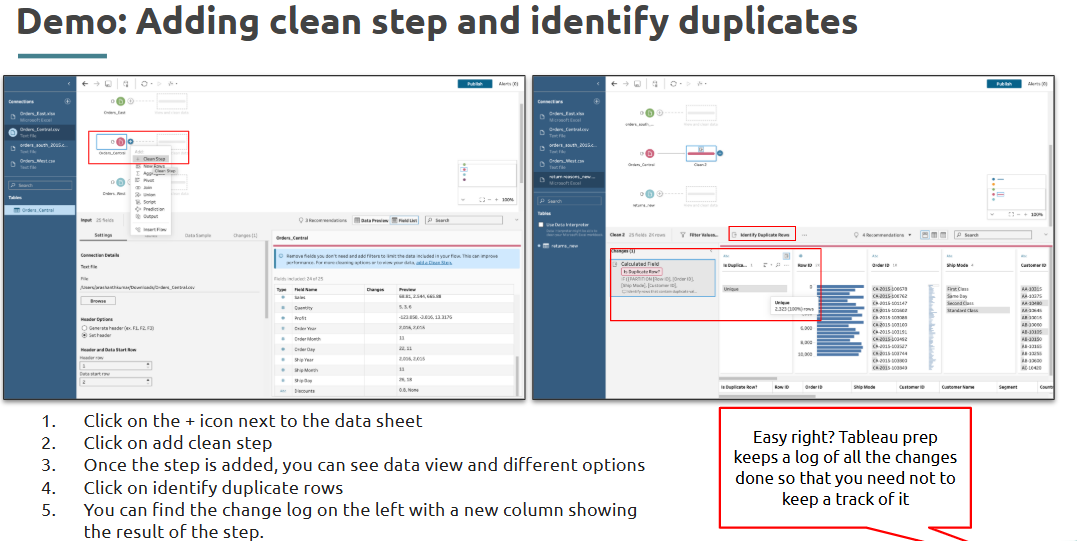Expand the chevron at the right of the input screenshot's Search bar
The width and height of the screenshot is (1077, 541).
(x=517, y=220)
